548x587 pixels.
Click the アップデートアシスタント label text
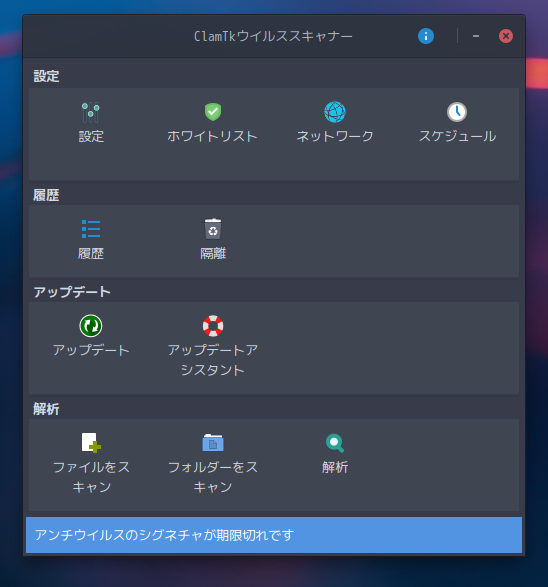pos(213,360)
